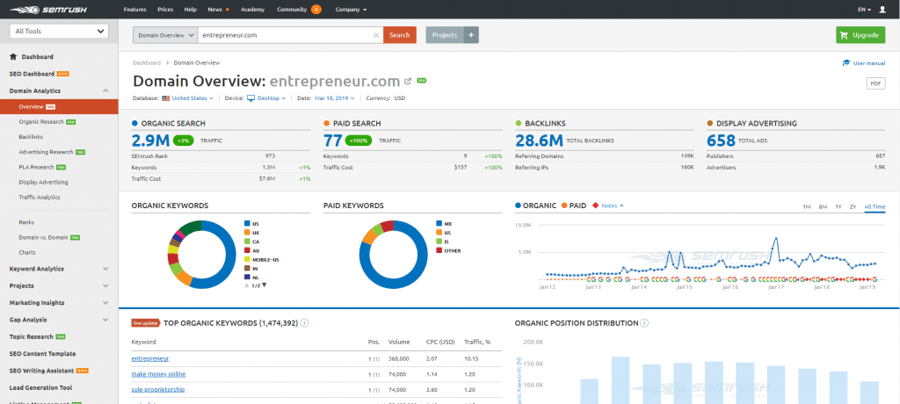Open the Prices menu item
This screenshot has width=900, height=404.
[x=165, y=10]
